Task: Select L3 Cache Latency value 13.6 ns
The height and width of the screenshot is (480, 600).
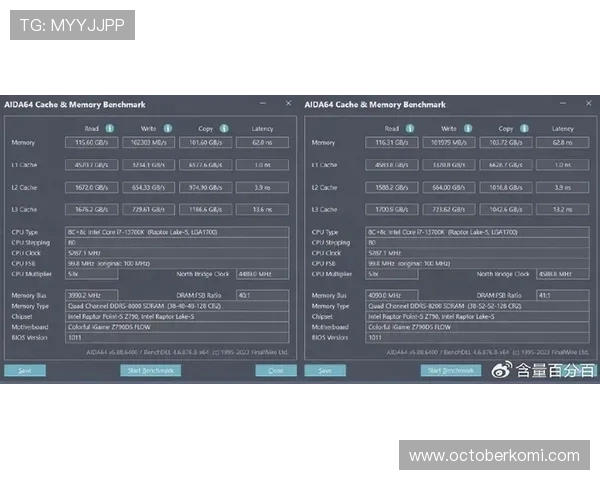Action: click(262, 210)
